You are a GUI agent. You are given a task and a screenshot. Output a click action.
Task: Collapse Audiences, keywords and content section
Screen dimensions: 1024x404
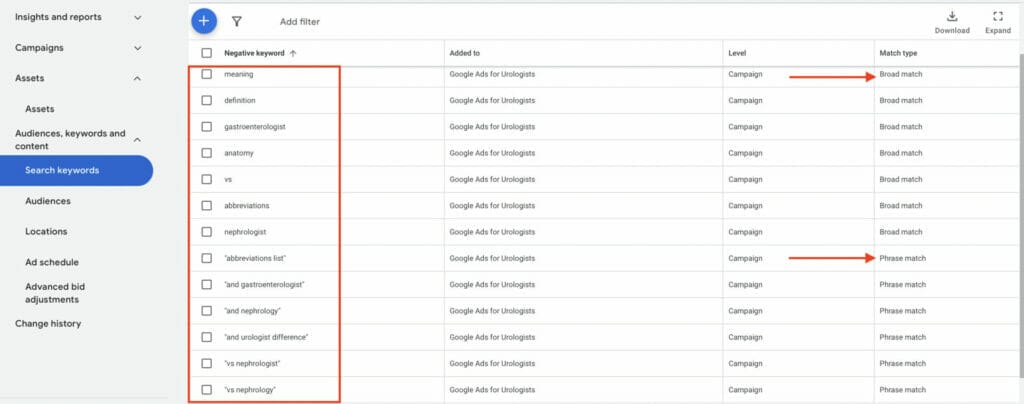pyautogui.click(x=138, y=140)
